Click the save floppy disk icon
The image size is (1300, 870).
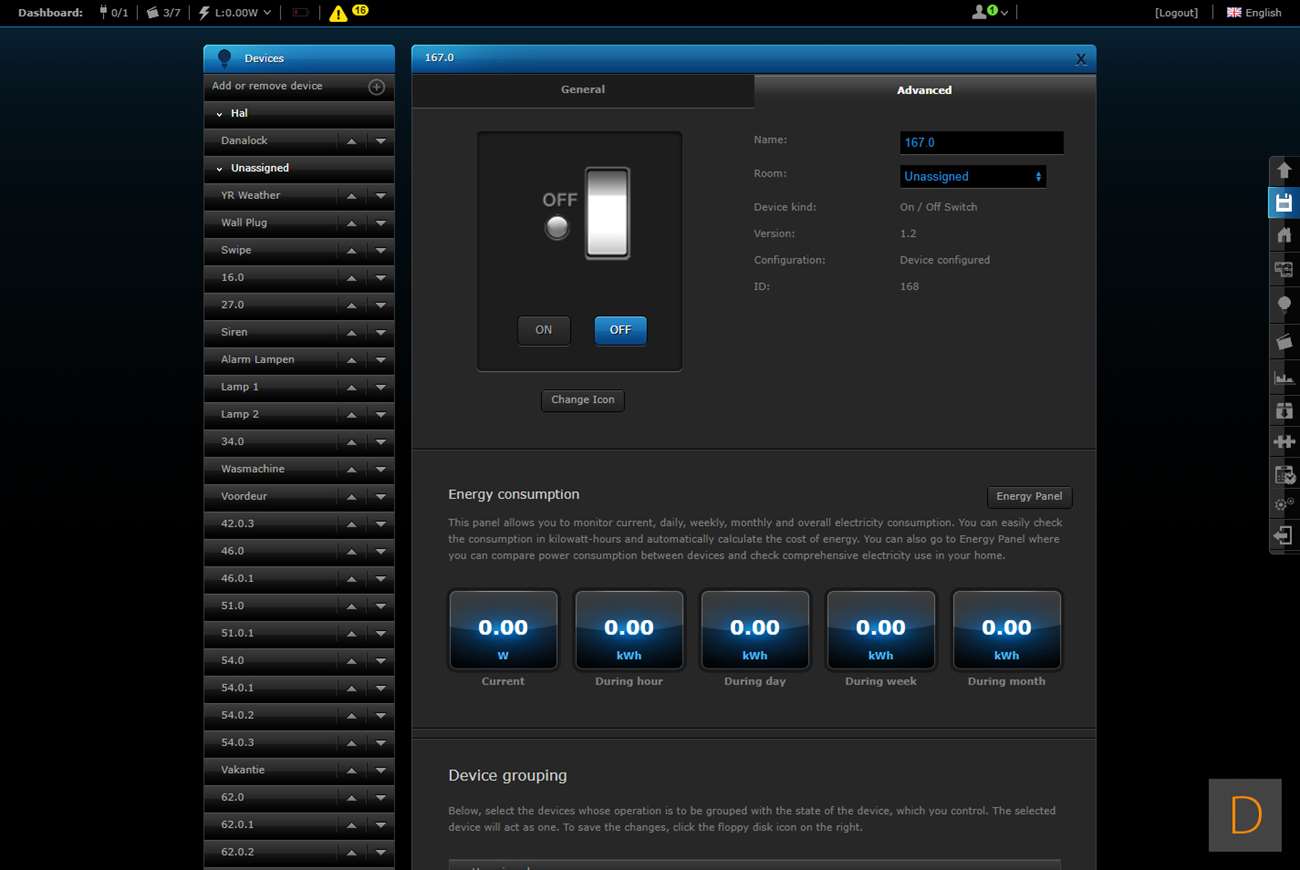point(1284,203)
